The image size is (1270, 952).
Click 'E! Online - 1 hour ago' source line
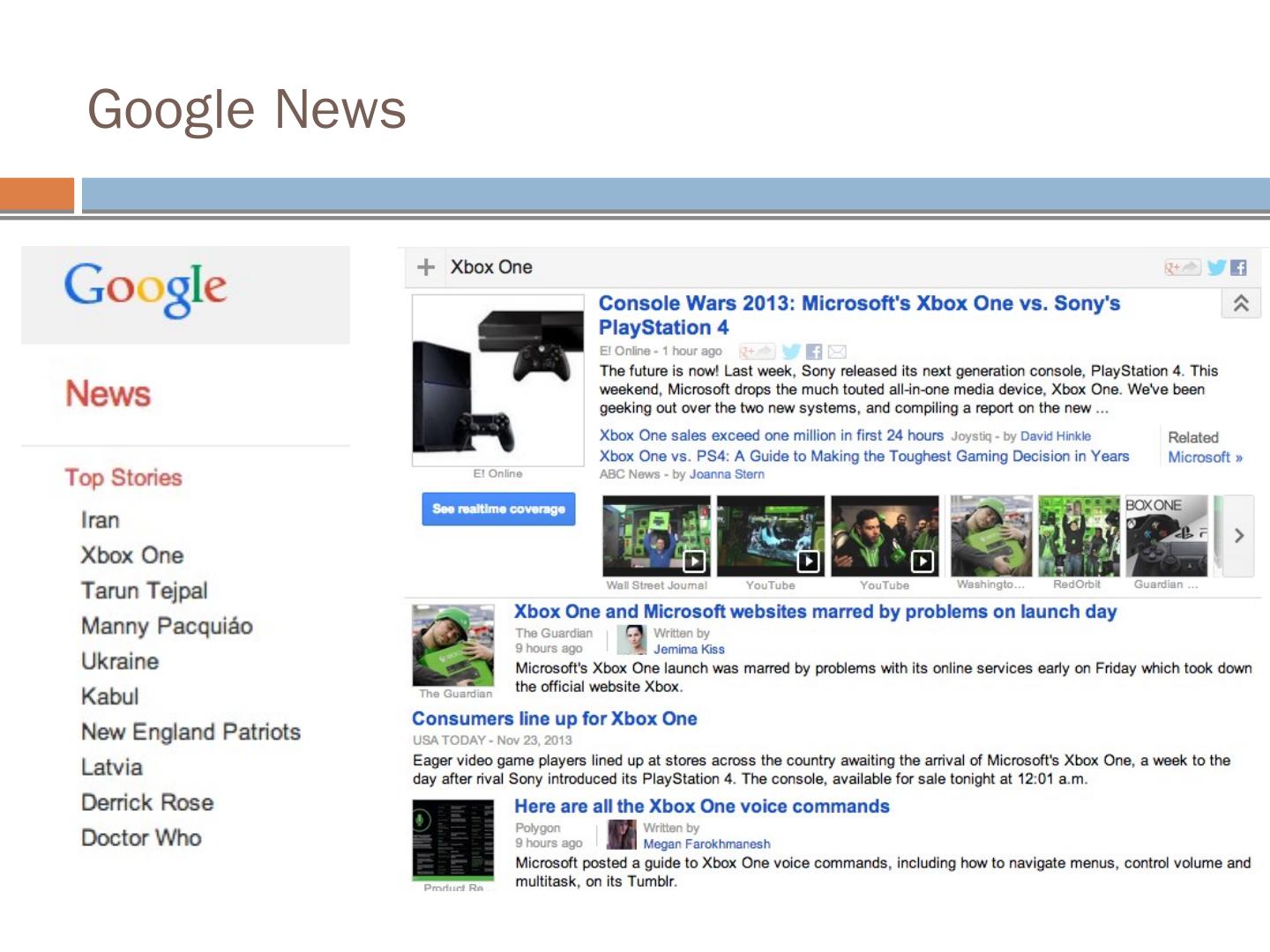pos(661,351)
